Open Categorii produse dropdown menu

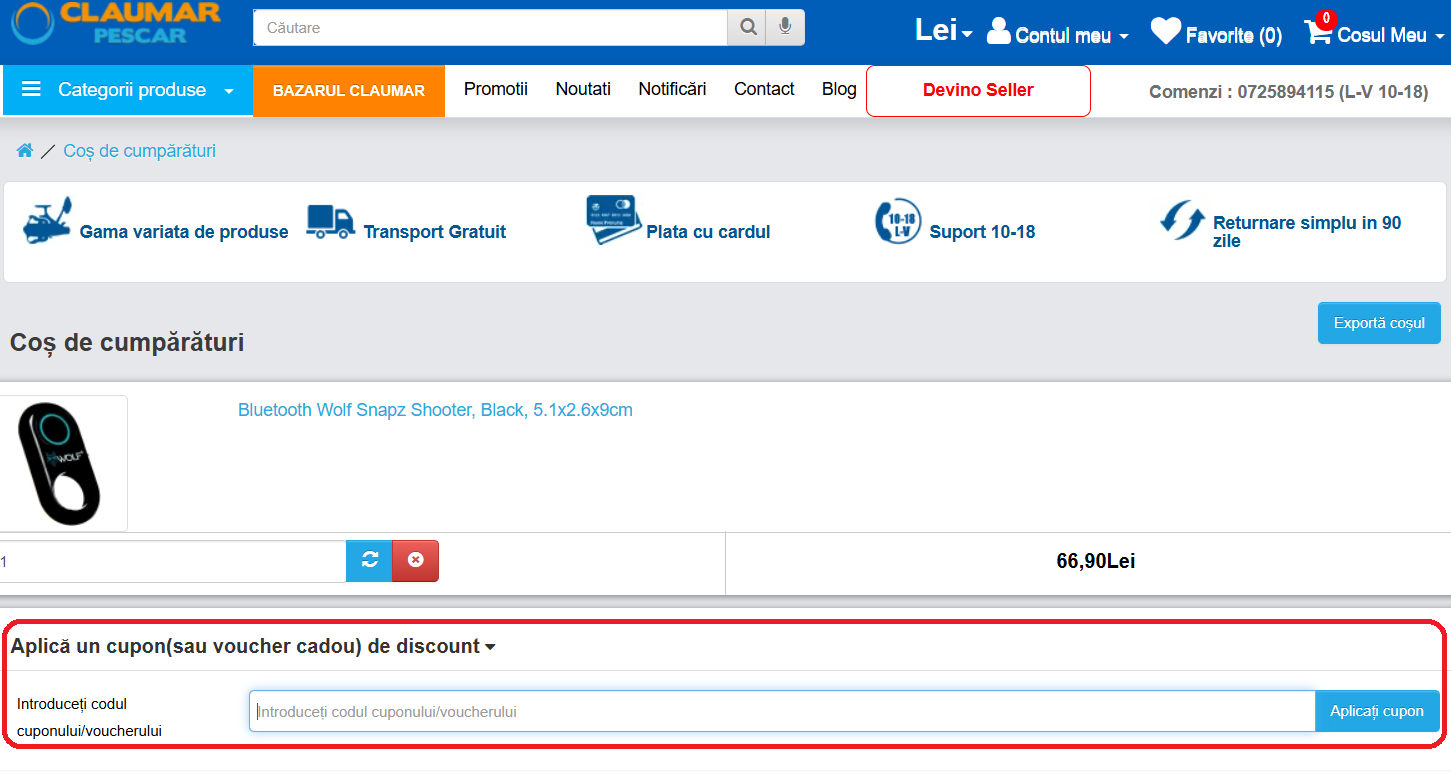(x=128, y=90)
